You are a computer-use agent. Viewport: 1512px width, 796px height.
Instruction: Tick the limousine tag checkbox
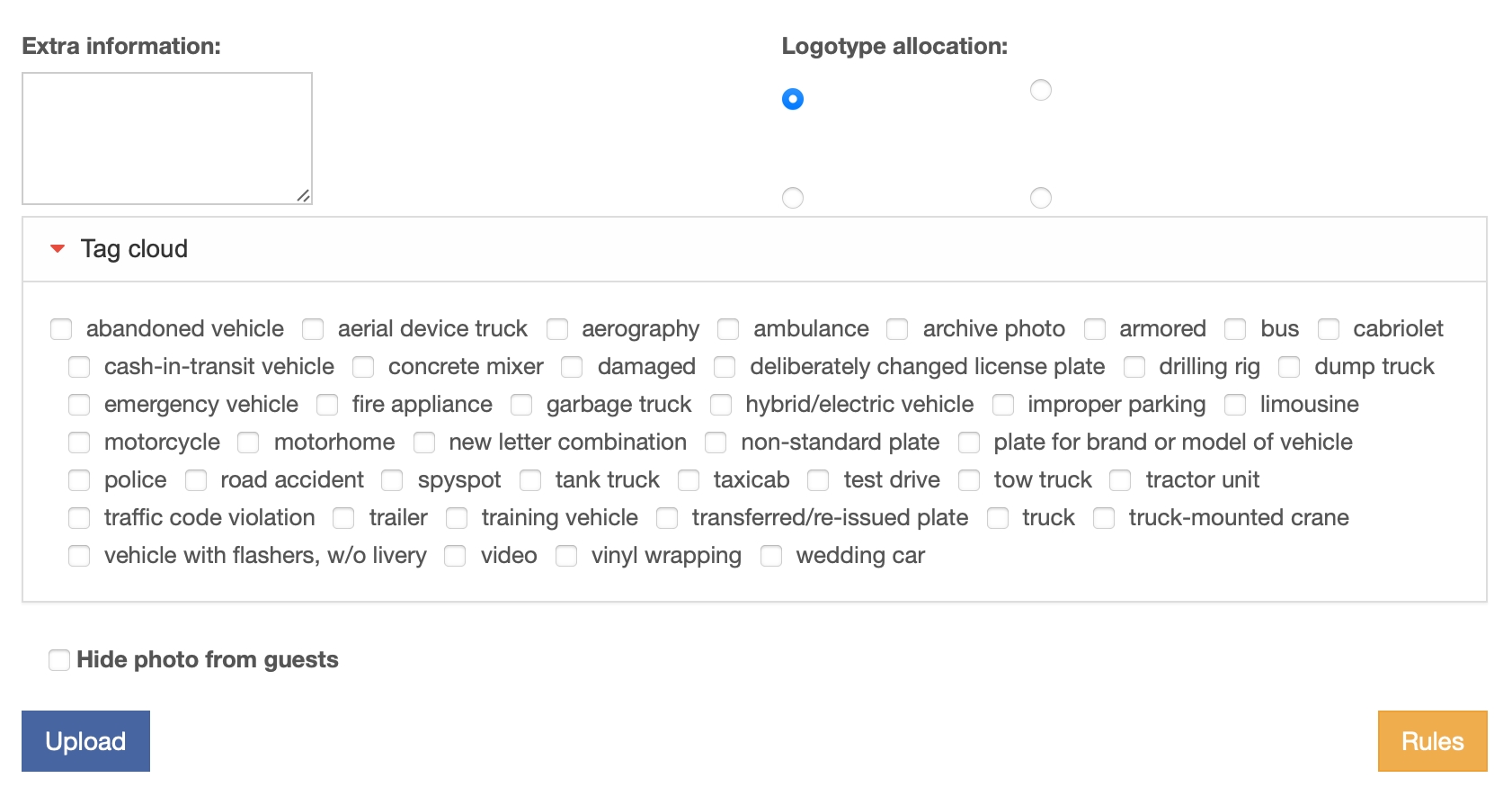coord(1235,405)
